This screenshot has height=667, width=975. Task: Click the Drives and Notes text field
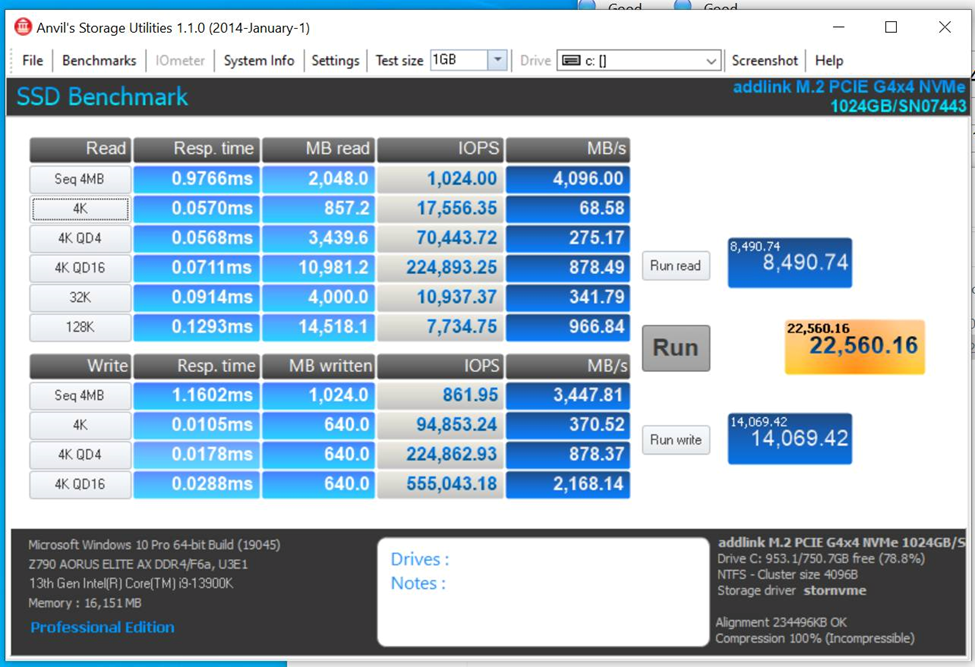pyautogui.click(x=543, y=592)
